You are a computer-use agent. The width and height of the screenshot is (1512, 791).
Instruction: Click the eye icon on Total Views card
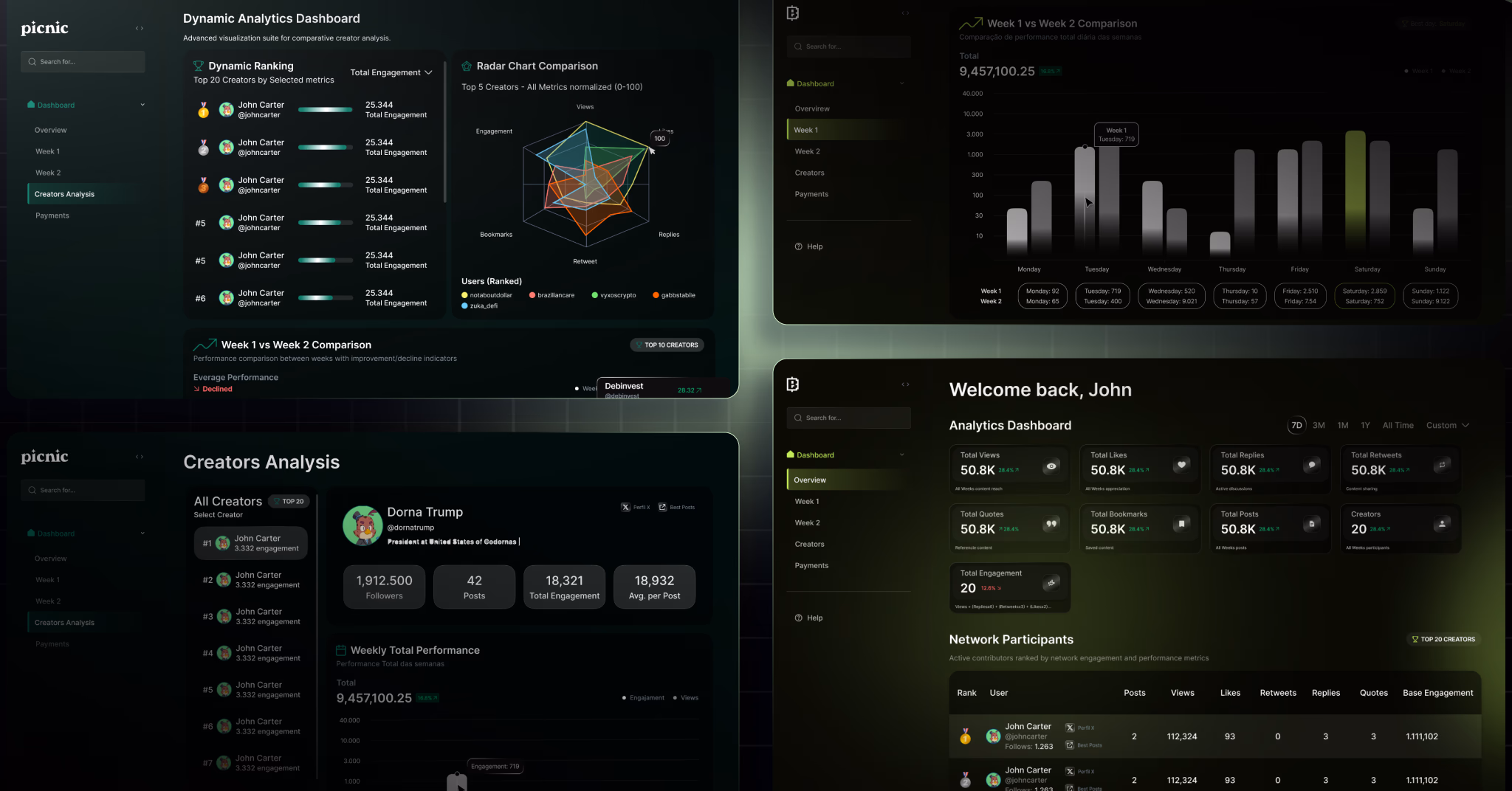[1051, 466]
